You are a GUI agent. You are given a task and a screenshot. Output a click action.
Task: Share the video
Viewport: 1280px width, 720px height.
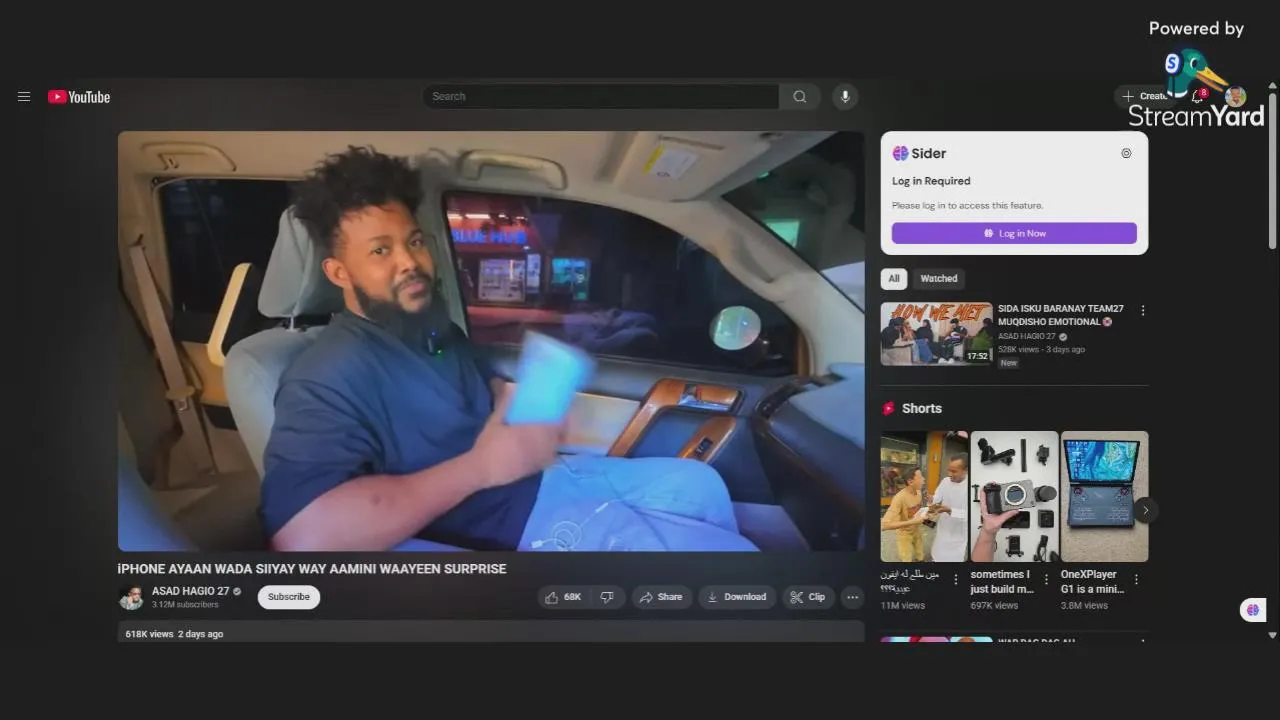[661, 597]
